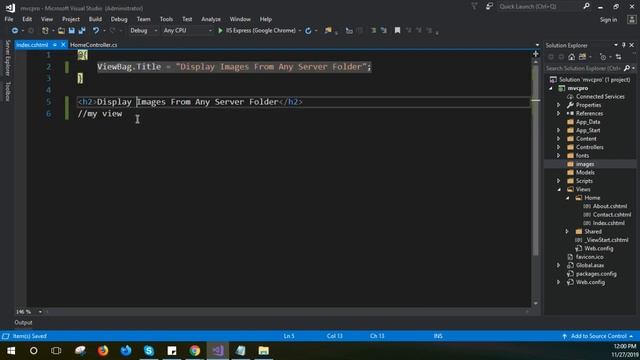Click the Sign in link
Screen dimensions: 640x360
tap(608, 20)
